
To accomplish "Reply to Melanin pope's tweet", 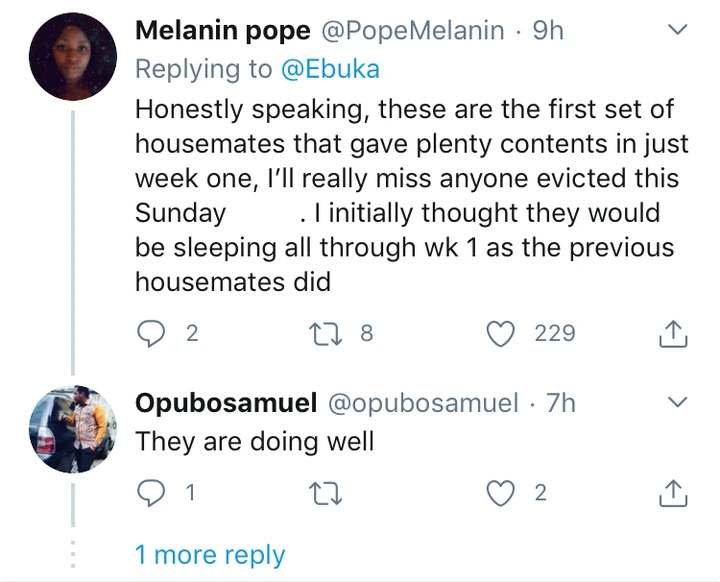I will pyautogui.click(x=151, y=333).
